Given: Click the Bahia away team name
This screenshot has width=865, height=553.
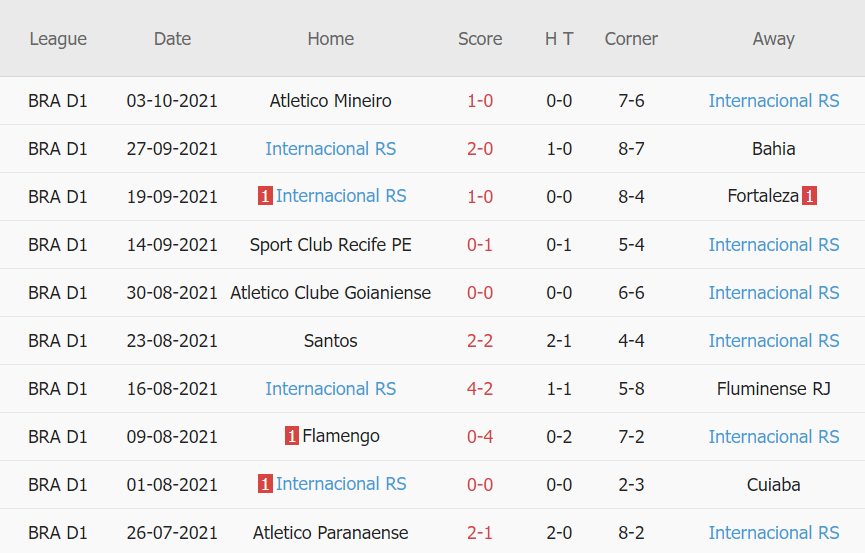Looking at the screenshot, I should point(773,149).
